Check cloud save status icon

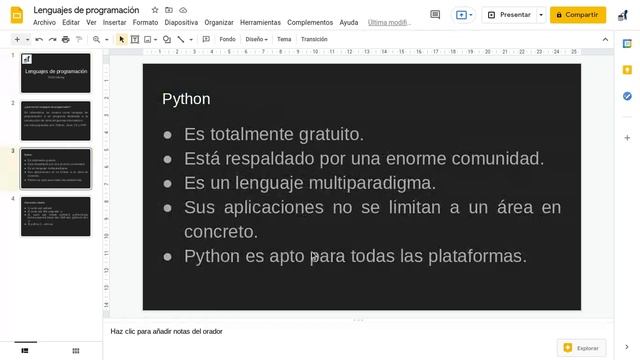(183, 10)
